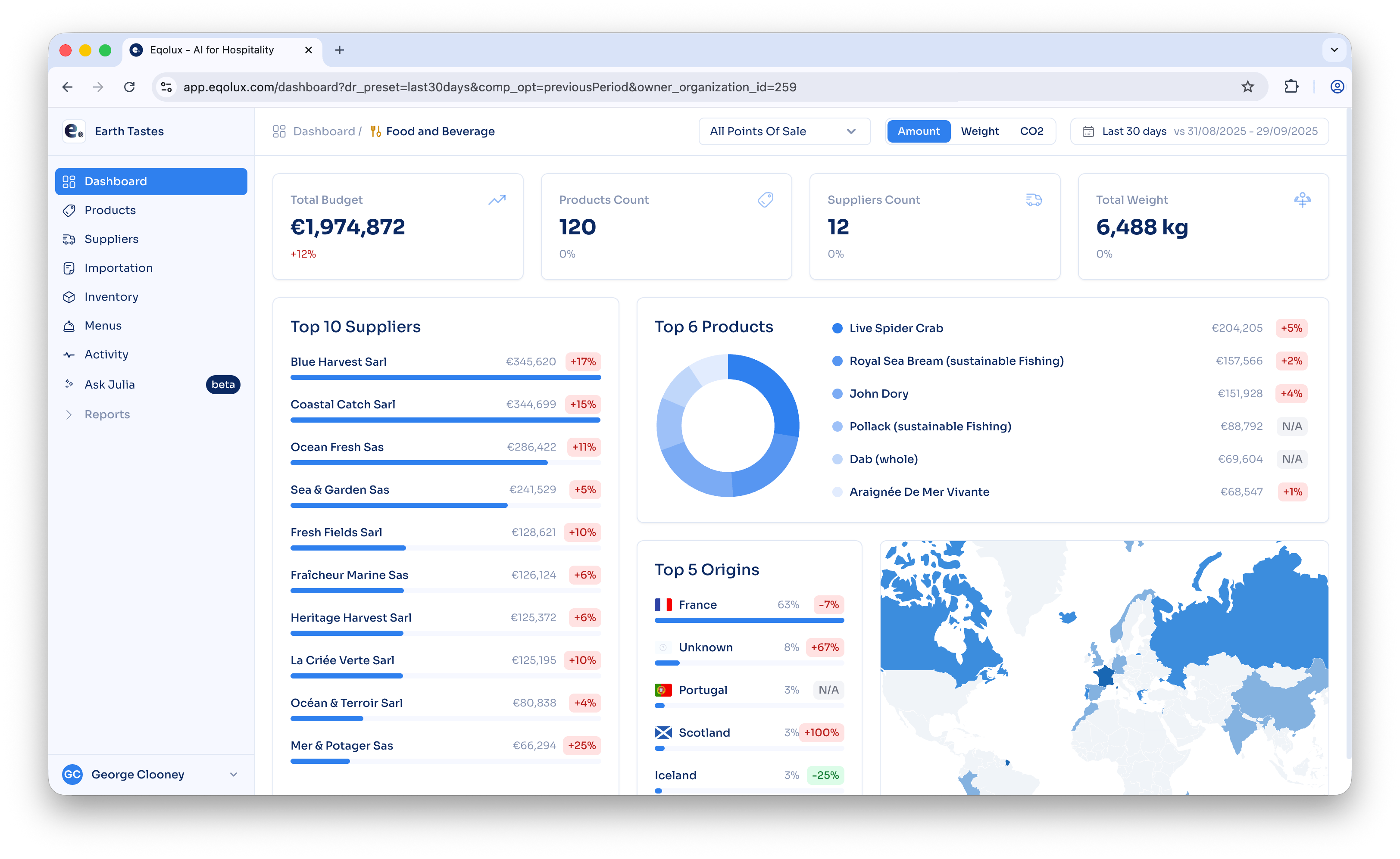Click the Products tag icon in sidebar
This screenshot has height=859, width=1400.
coord(69,210)
